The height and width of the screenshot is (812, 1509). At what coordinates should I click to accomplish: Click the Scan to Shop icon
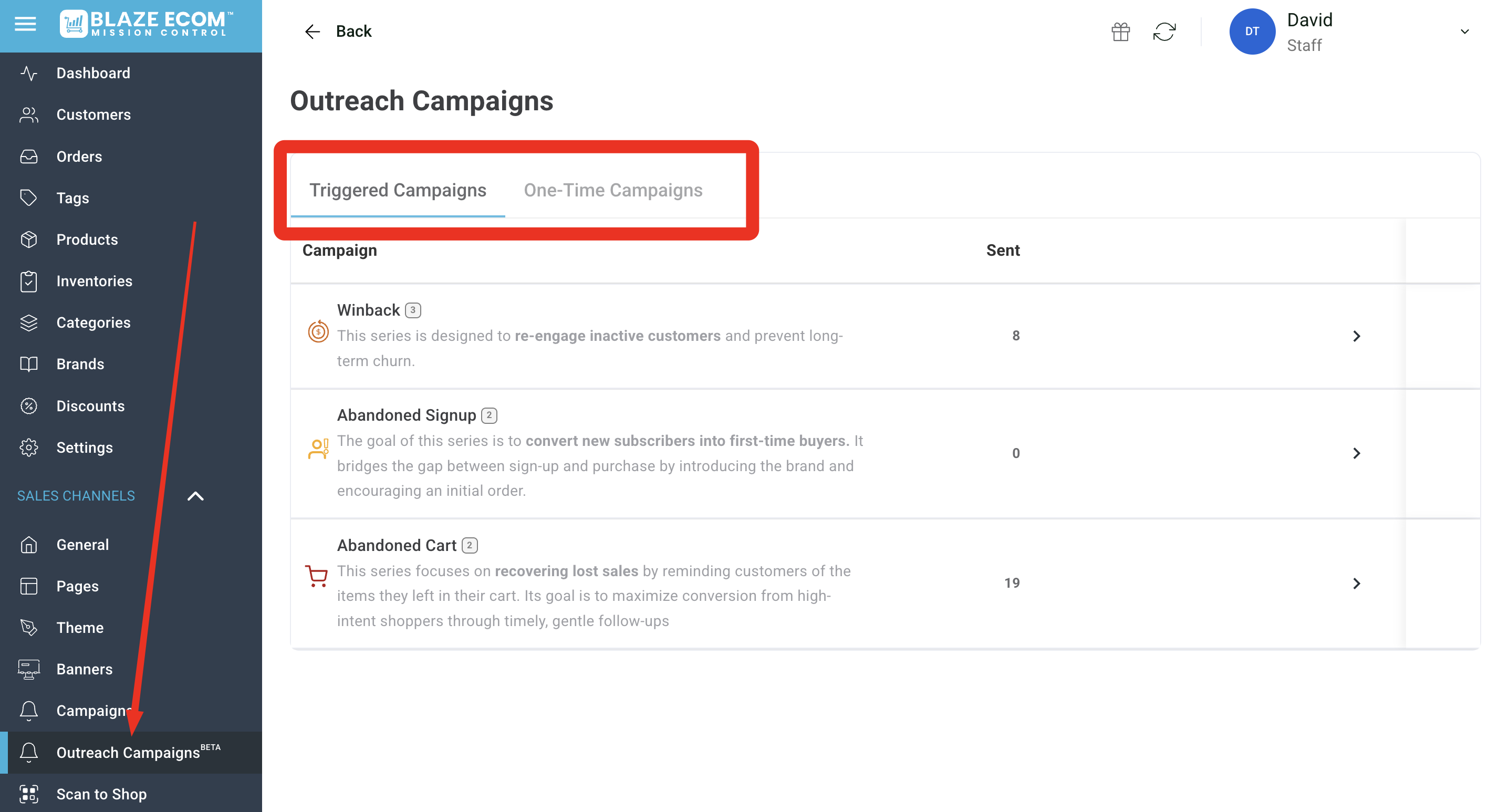tap(29, 794)
